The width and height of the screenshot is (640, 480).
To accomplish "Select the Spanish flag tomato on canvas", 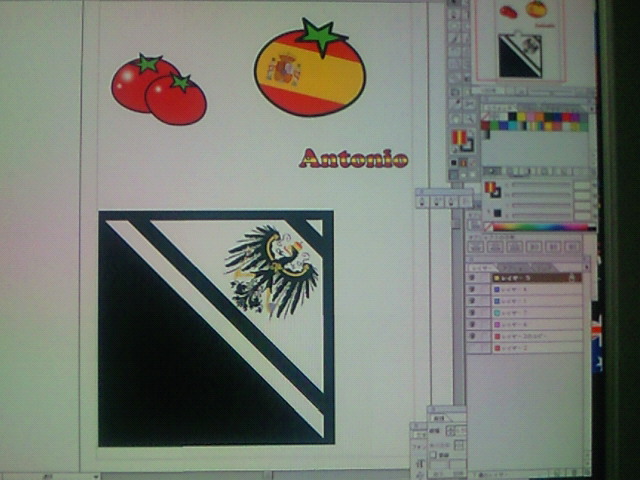I will 310,67.
